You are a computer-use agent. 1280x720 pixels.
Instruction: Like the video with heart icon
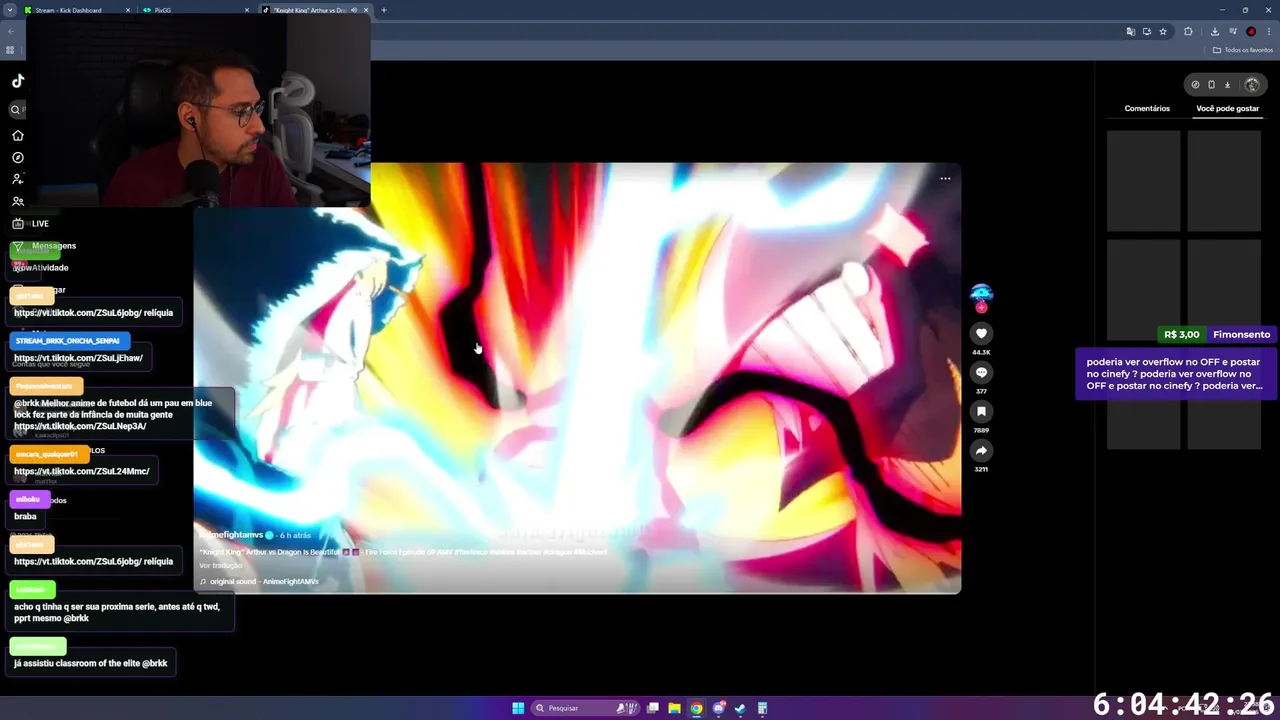coord(981,333)
